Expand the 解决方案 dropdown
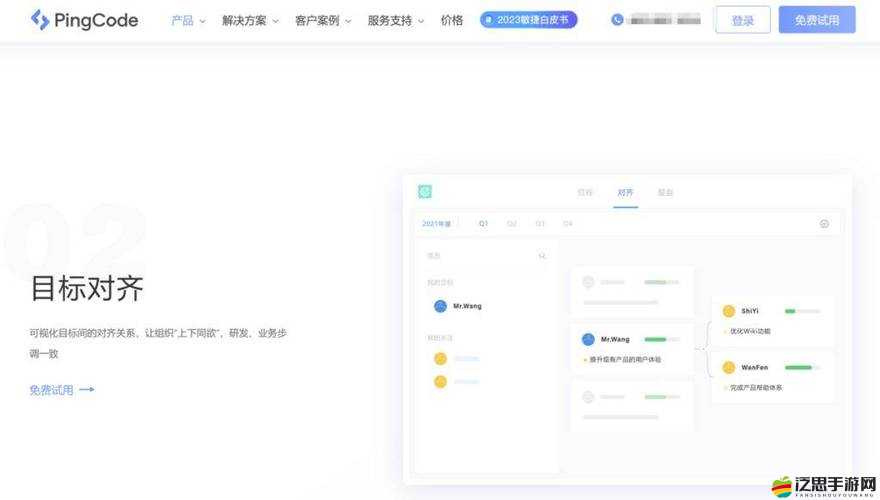 [250, 20]
